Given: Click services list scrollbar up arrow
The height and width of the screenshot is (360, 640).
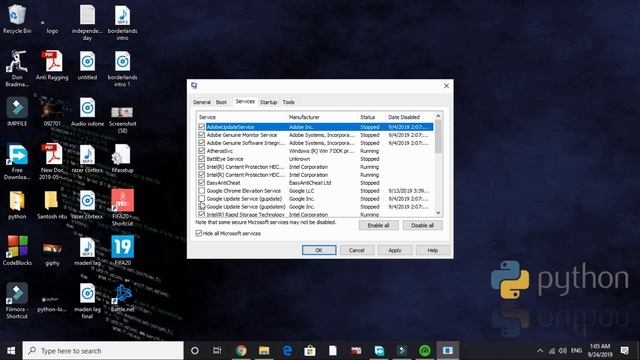Looking at the screenshot, I should click(x=438, y=116).
